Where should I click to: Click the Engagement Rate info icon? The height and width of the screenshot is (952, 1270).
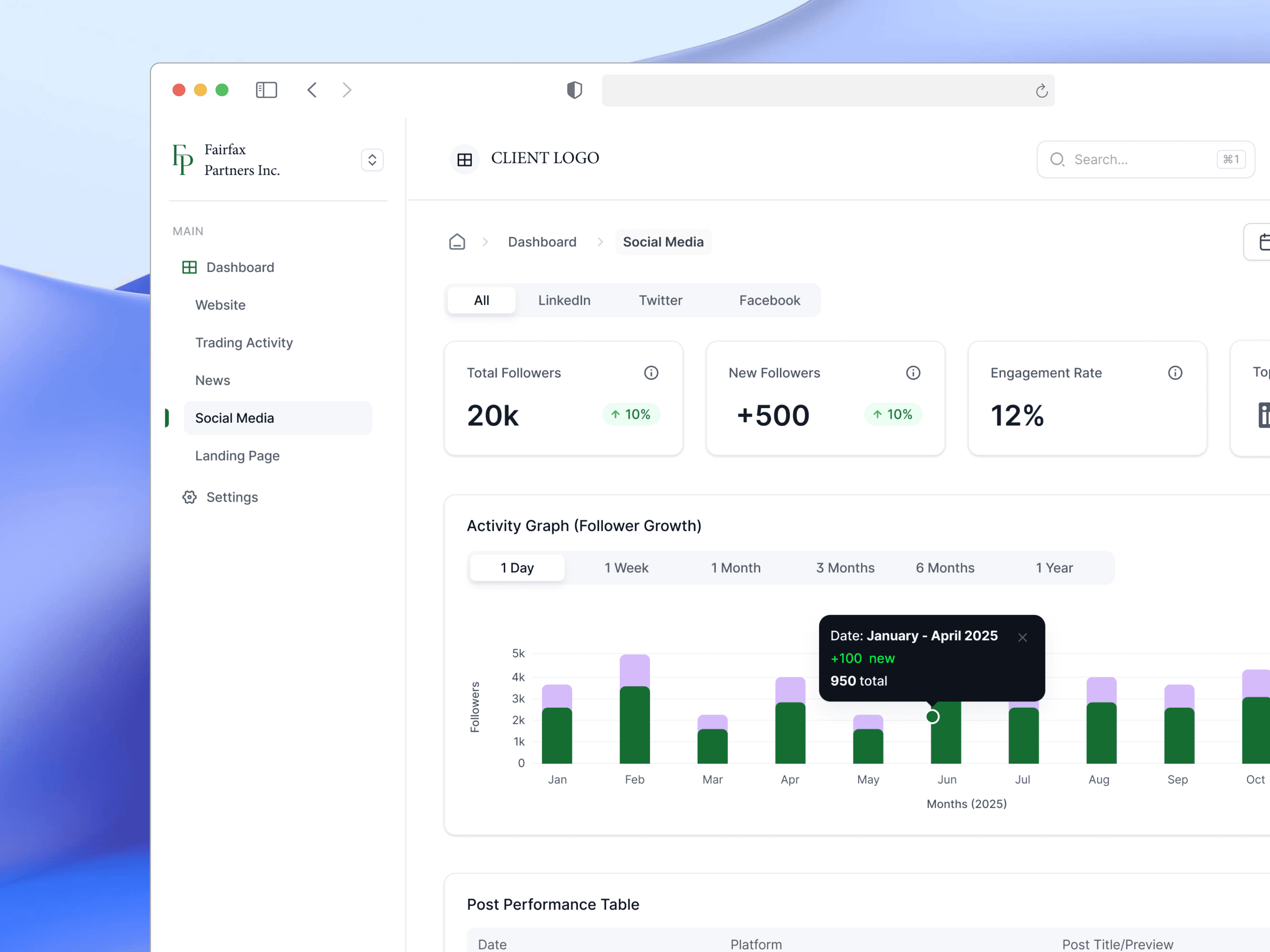[x=1175, y=373]
